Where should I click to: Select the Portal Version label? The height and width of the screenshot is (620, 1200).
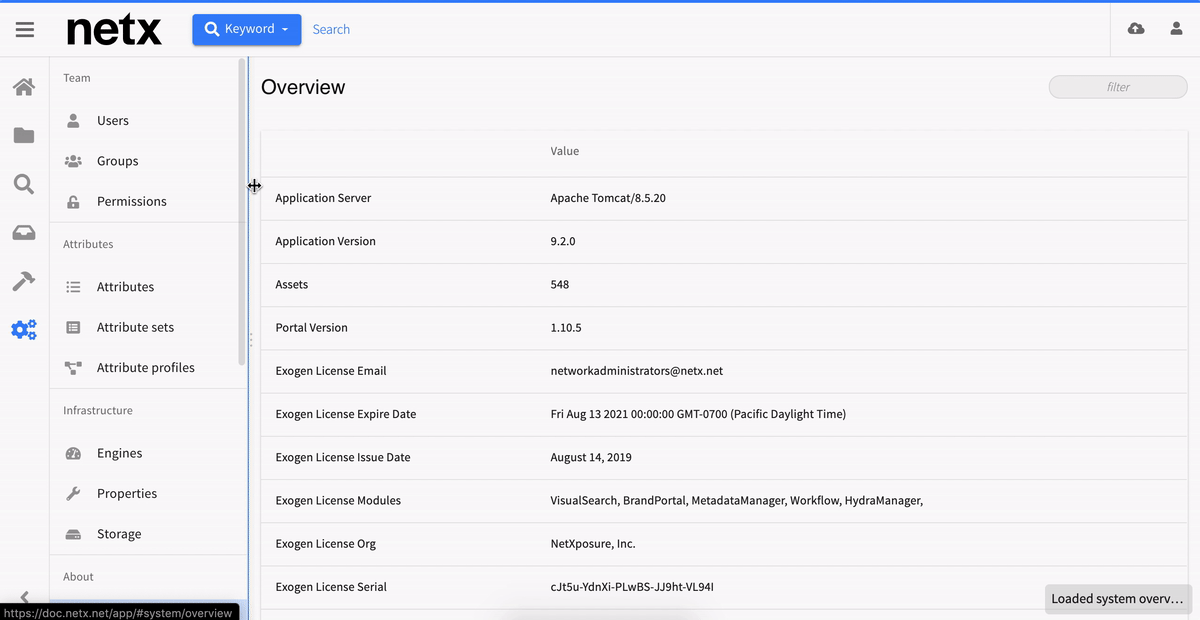tap(312, 328)
